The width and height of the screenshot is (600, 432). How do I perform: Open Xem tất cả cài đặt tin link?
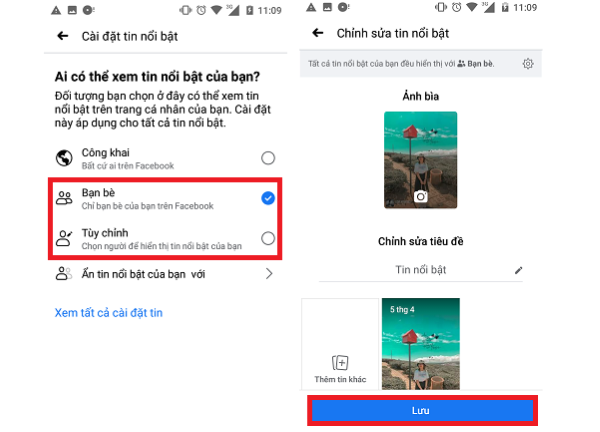click(109, 313)
